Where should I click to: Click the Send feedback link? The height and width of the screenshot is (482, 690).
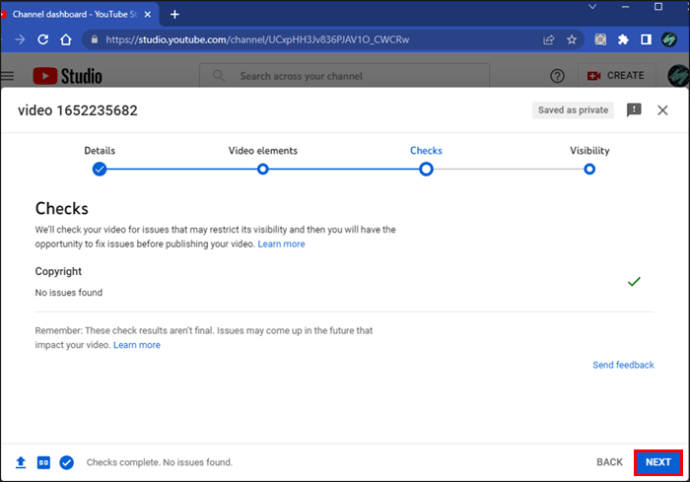(x=623, y=365)
